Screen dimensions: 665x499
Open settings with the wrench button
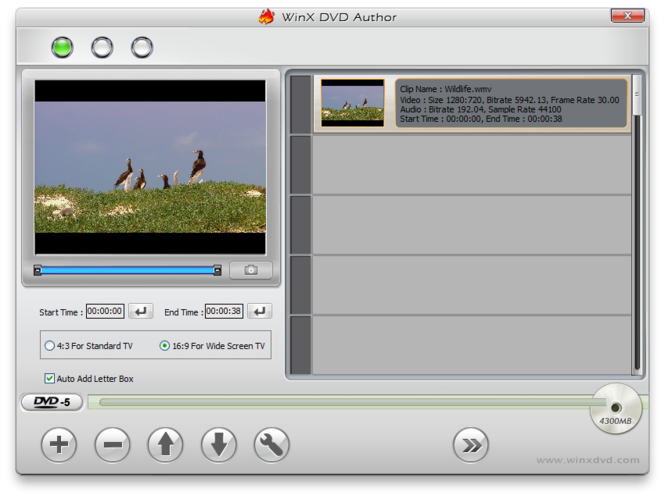coord(272,445)
